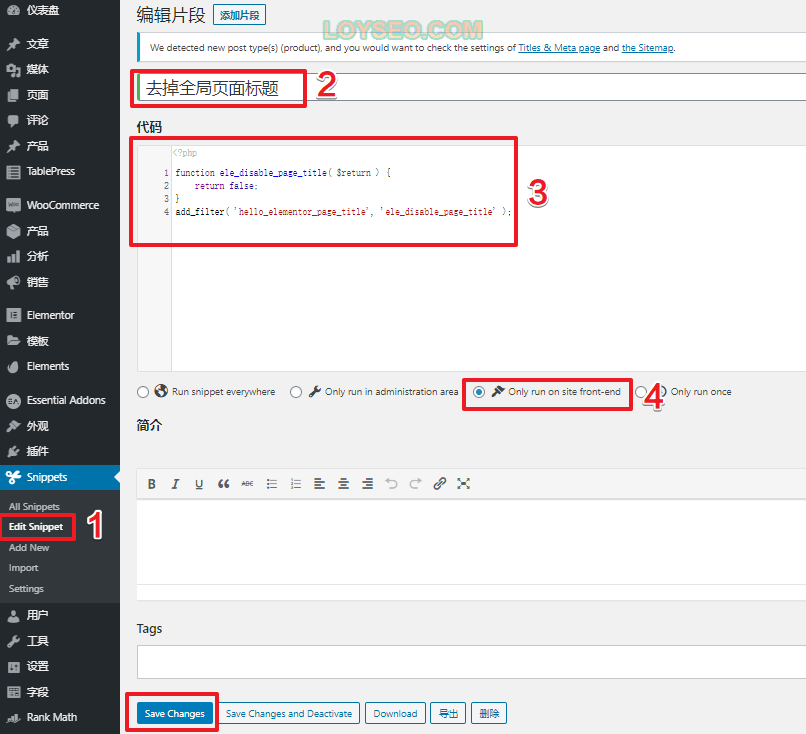The width and height of the screenshot is (806, 734).
Task: Click the add_filter line in code
Action: coord(343,211)
